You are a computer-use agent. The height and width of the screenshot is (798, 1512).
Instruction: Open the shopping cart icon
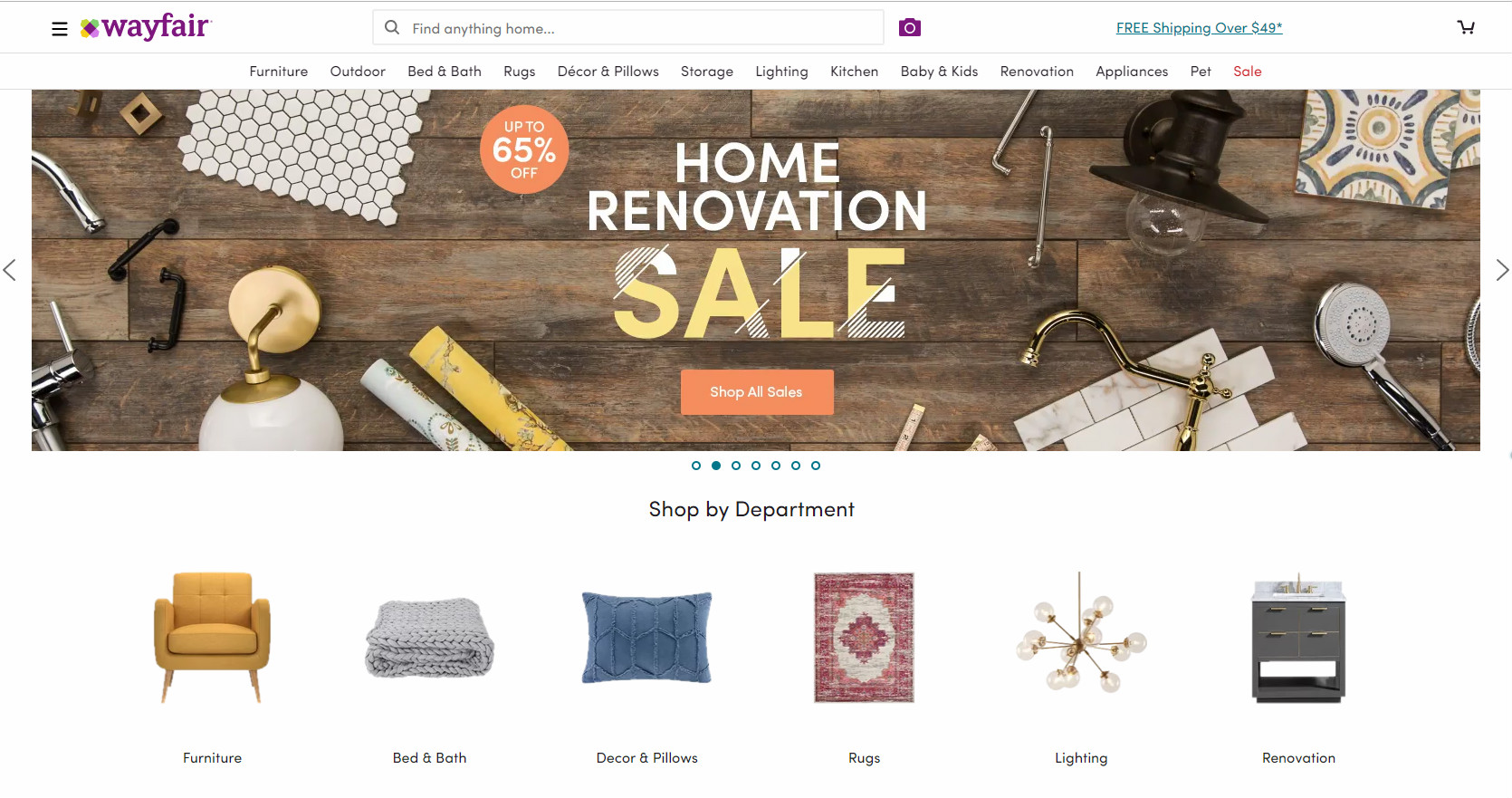click(x=1466, y=27)
